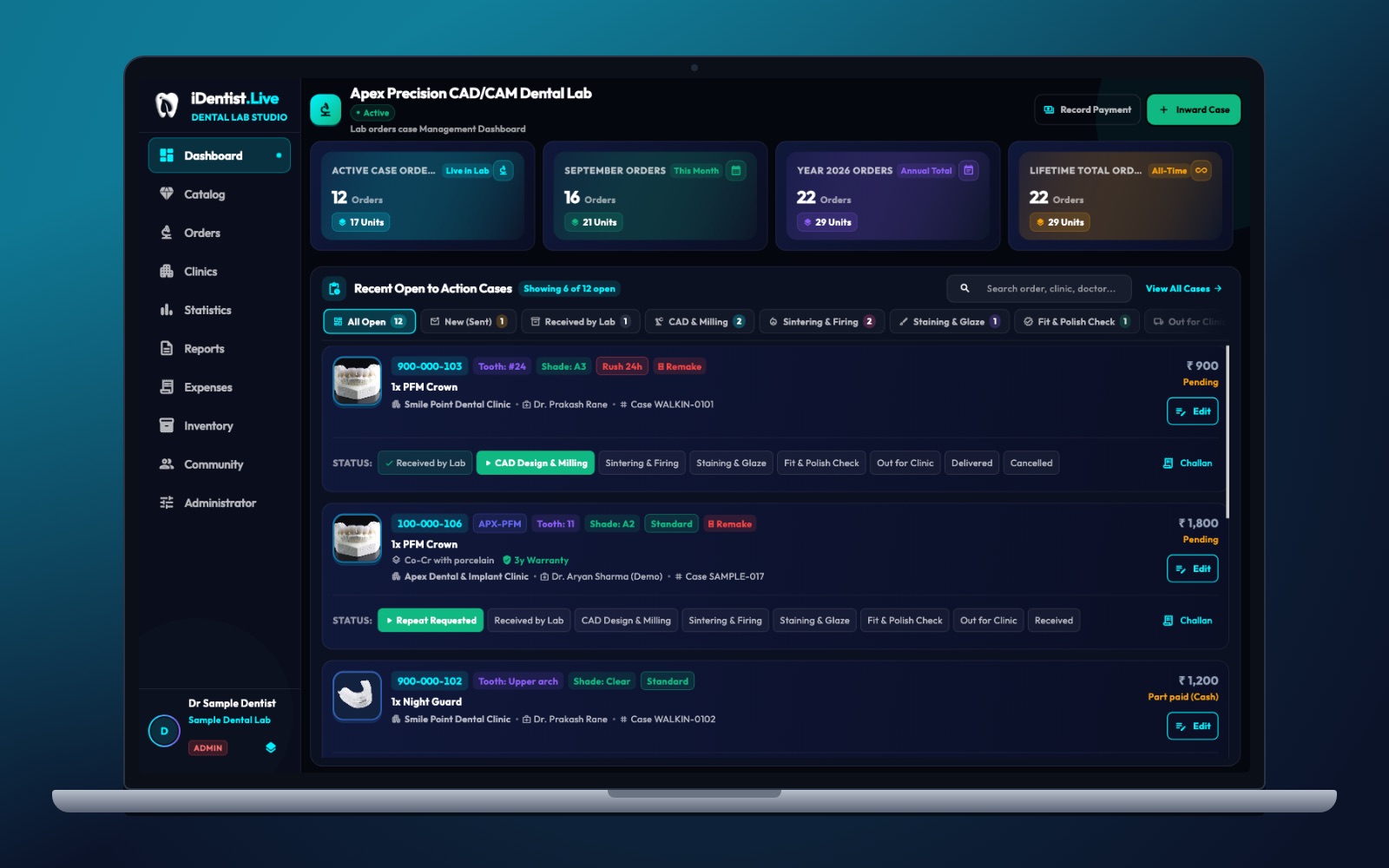Open Challan for case 100-000-106
This screenshot has width=1389, height=868.
pyautogui.click(x=1188, y=621)
